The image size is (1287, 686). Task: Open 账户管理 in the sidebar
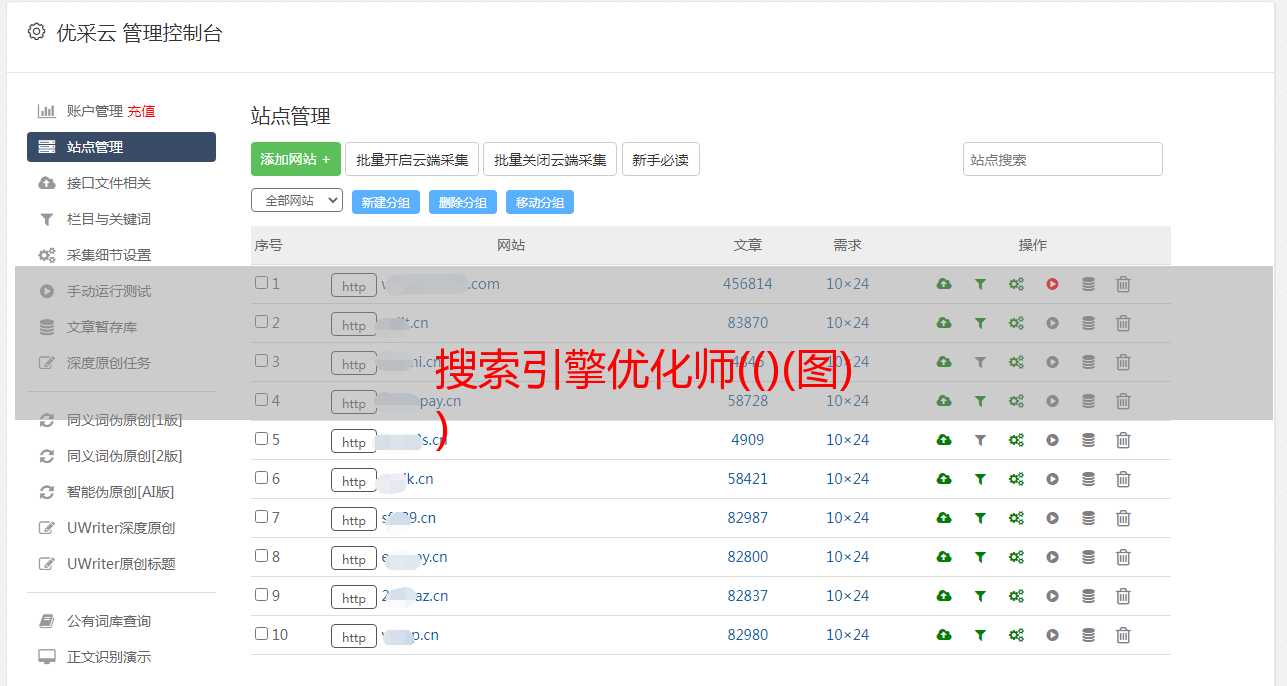click(x=95, y=111)
